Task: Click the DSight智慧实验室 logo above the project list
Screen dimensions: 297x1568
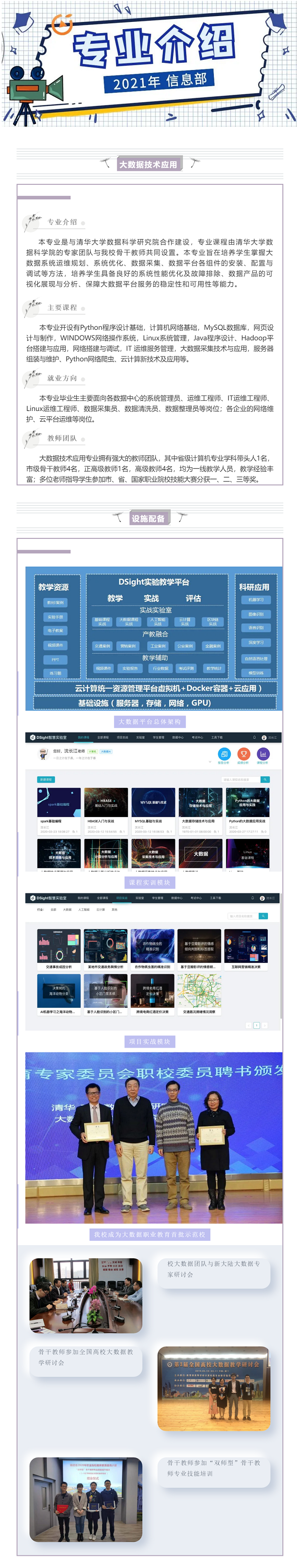Action: click(x=49, y=898)
